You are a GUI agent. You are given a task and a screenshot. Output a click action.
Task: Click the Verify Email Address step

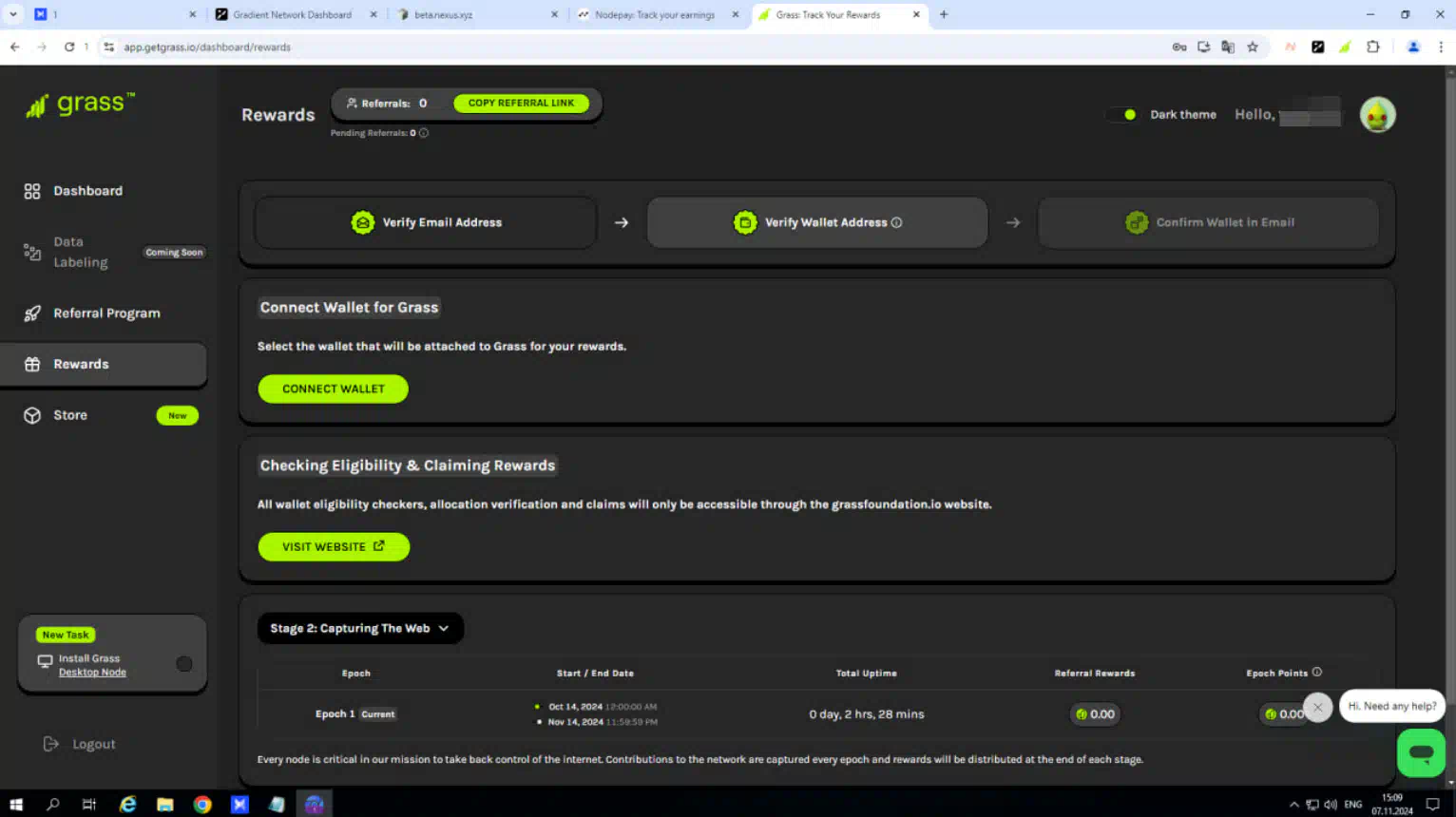pyautogui.click(x=426, y=222)
